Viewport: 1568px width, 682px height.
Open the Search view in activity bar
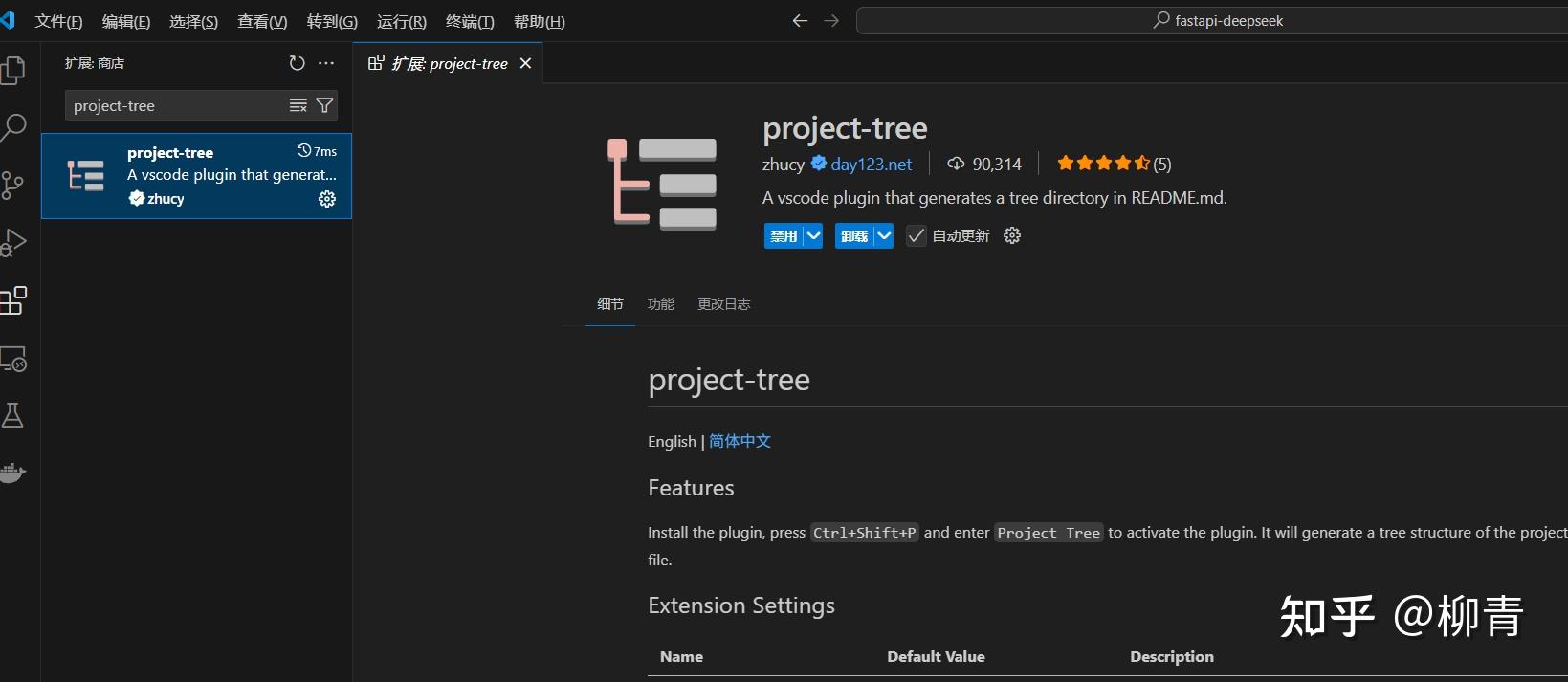(x=13, y=127)
